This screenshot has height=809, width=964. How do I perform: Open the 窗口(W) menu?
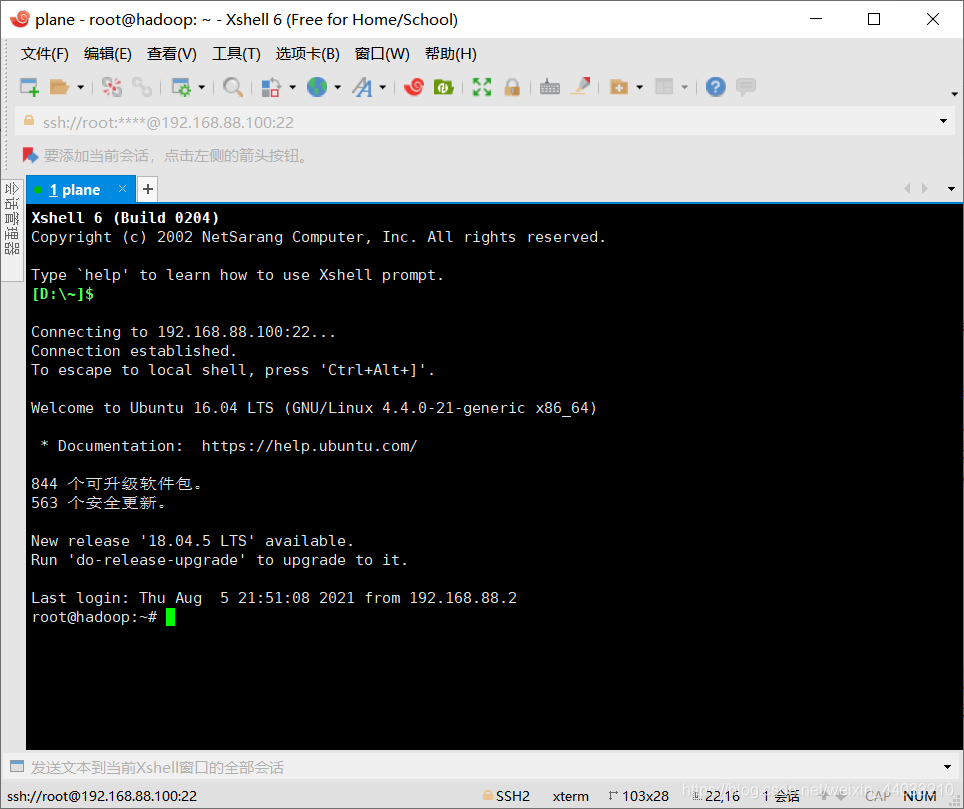pos(382,54)
